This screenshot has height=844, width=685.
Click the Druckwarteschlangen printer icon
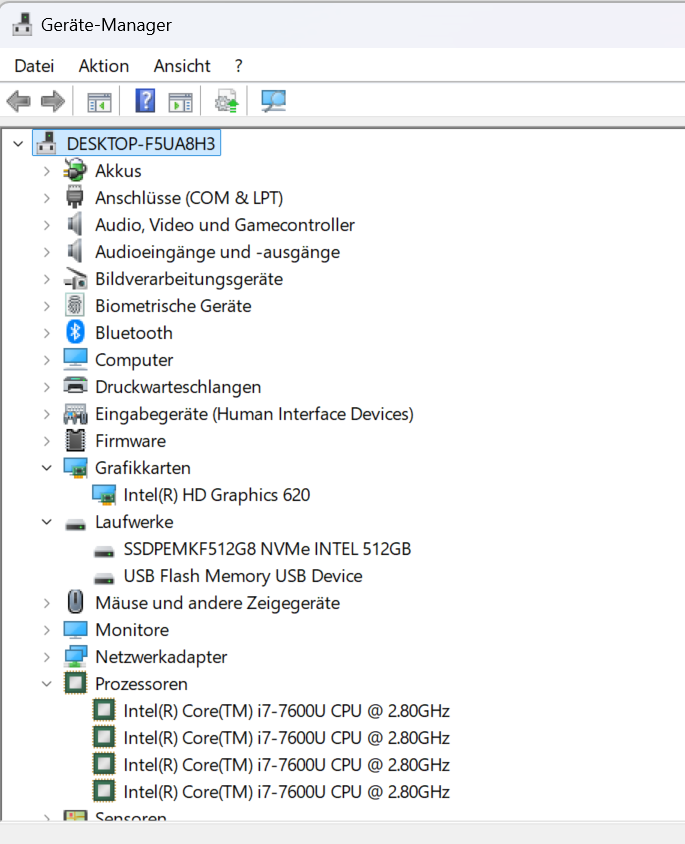(75, 386)
